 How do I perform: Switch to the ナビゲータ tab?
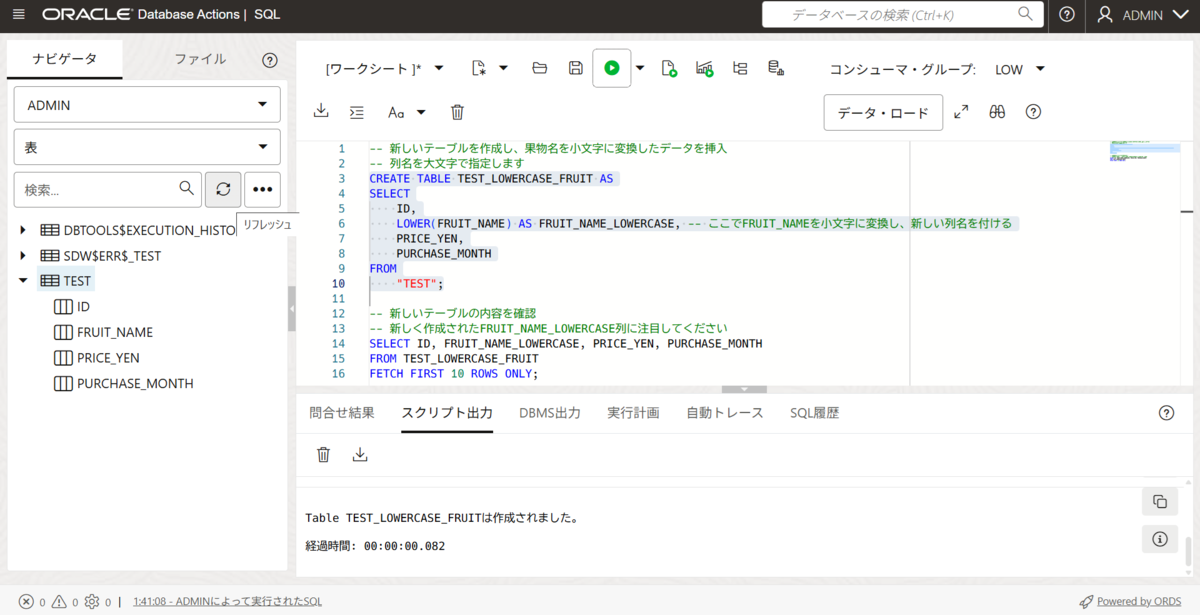[x=65, y=59]
